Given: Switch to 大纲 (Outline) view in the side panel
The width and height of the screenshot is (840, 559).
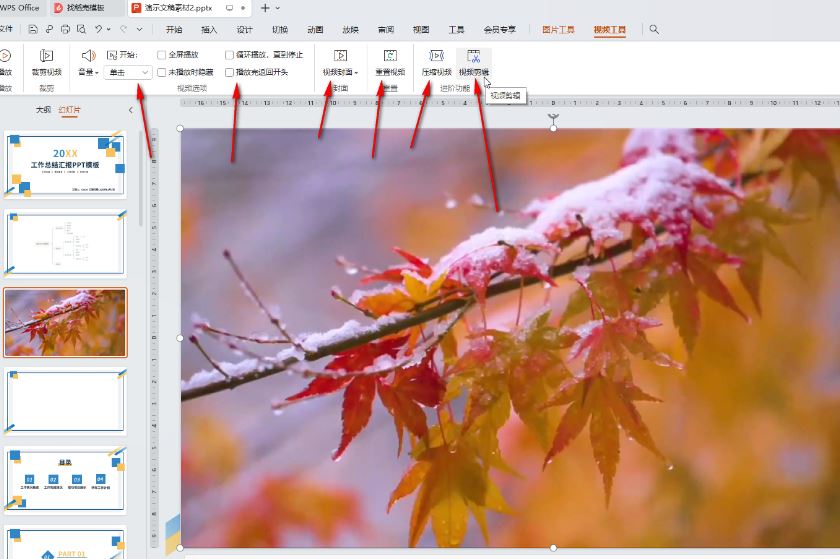Looking at the screenshot, I should pyautogui.click(x=43, y=110).
